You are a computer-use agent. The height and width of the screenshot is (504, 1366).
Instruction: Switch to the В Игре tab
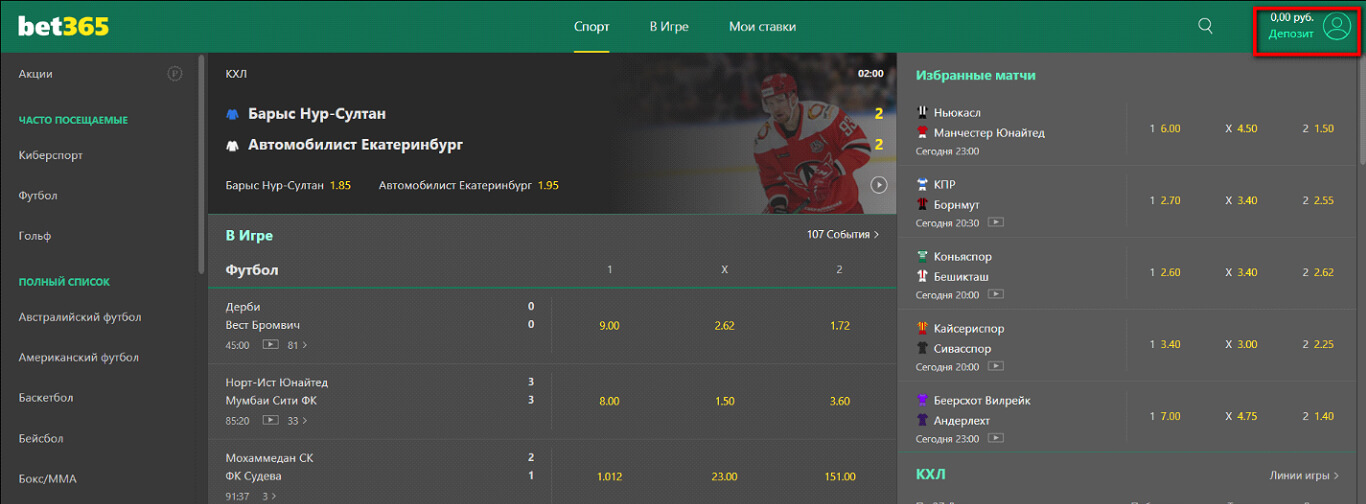click(x=669, y=27)
